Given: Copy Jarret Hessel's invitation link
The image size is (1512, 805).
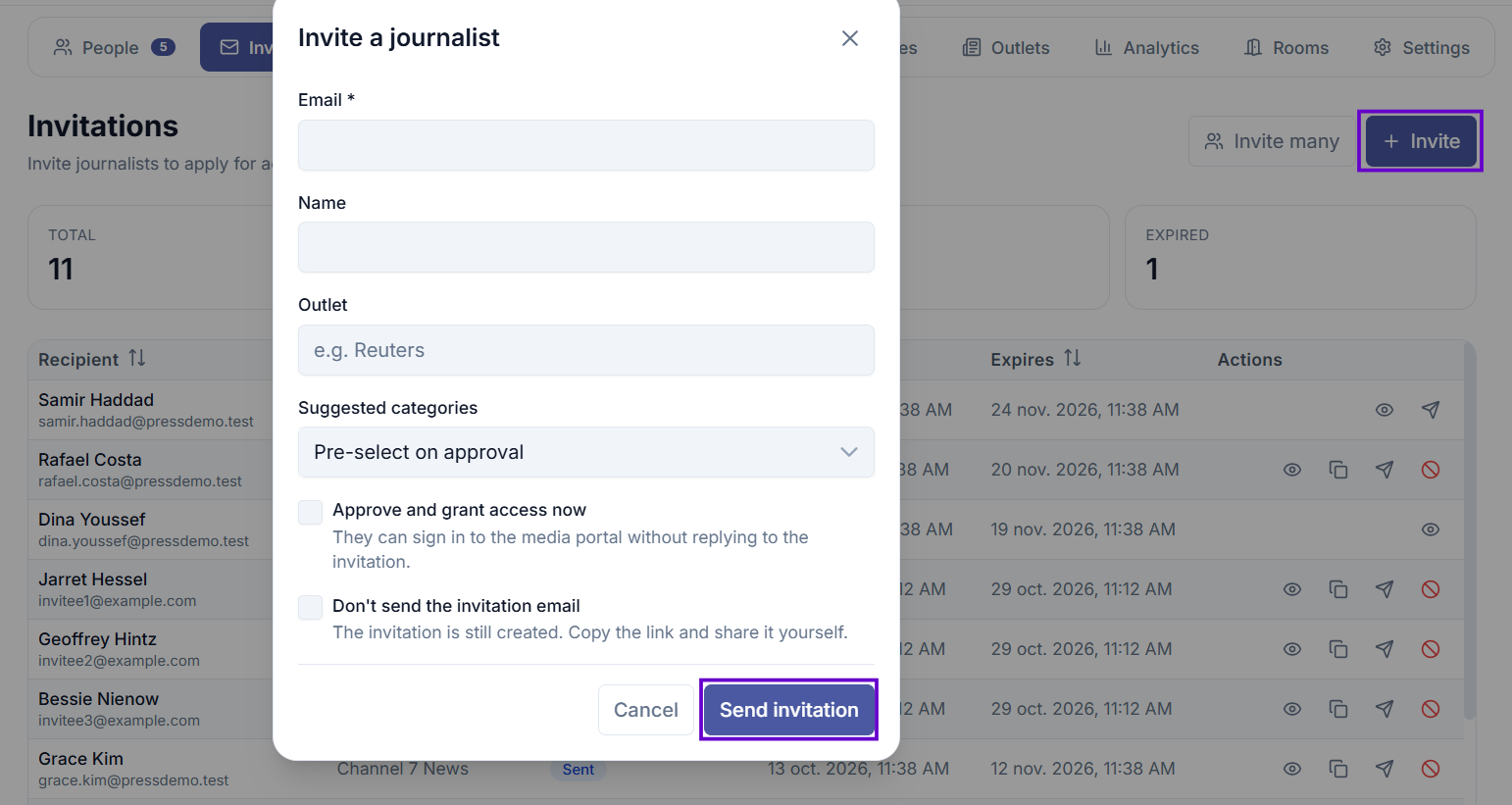Looking at the screenshot, I should point(1338,589).
